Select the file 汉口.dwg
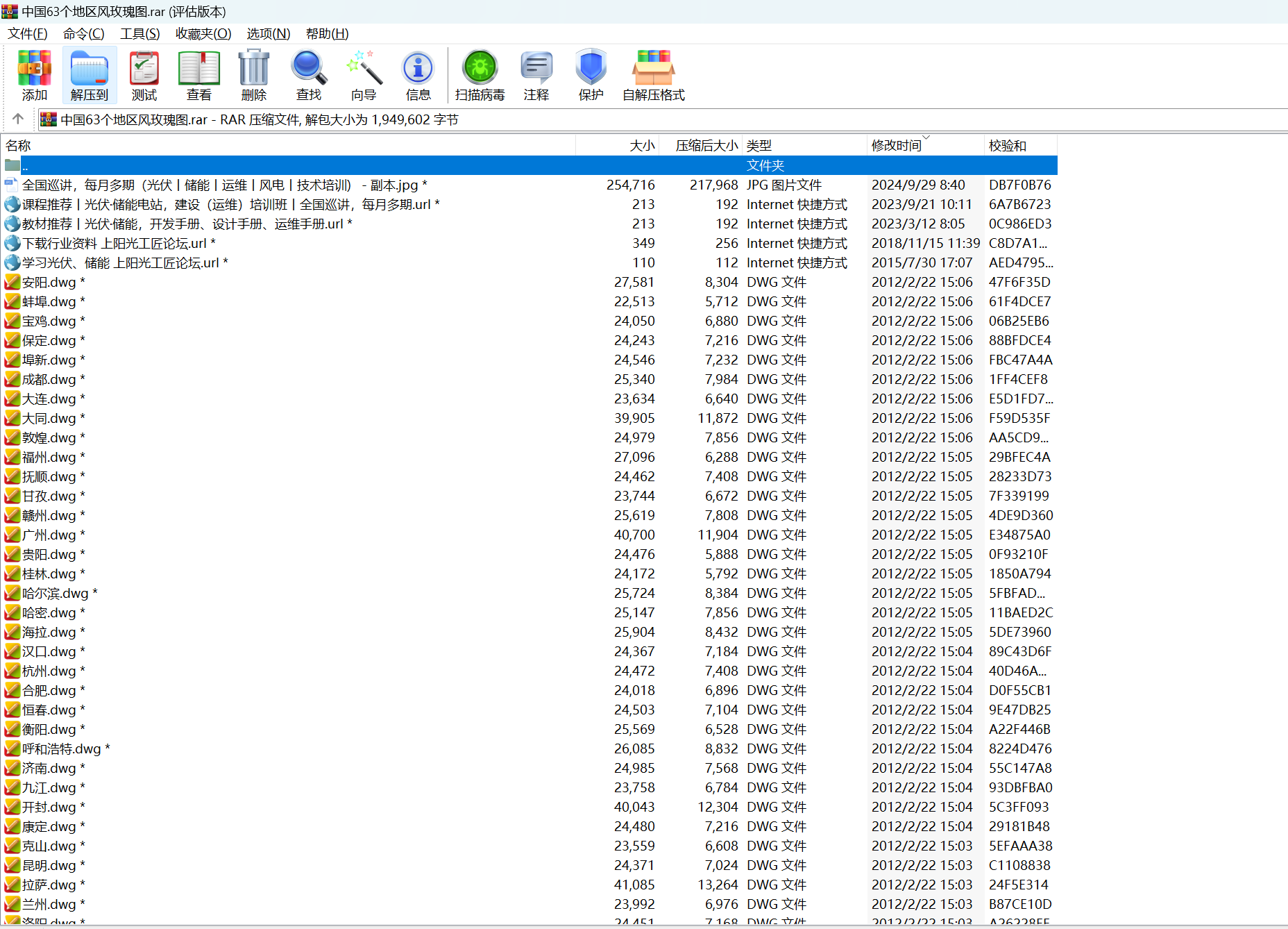Image resolution: width=1288 pixels, height=929 pixels. tap(53, 651)
